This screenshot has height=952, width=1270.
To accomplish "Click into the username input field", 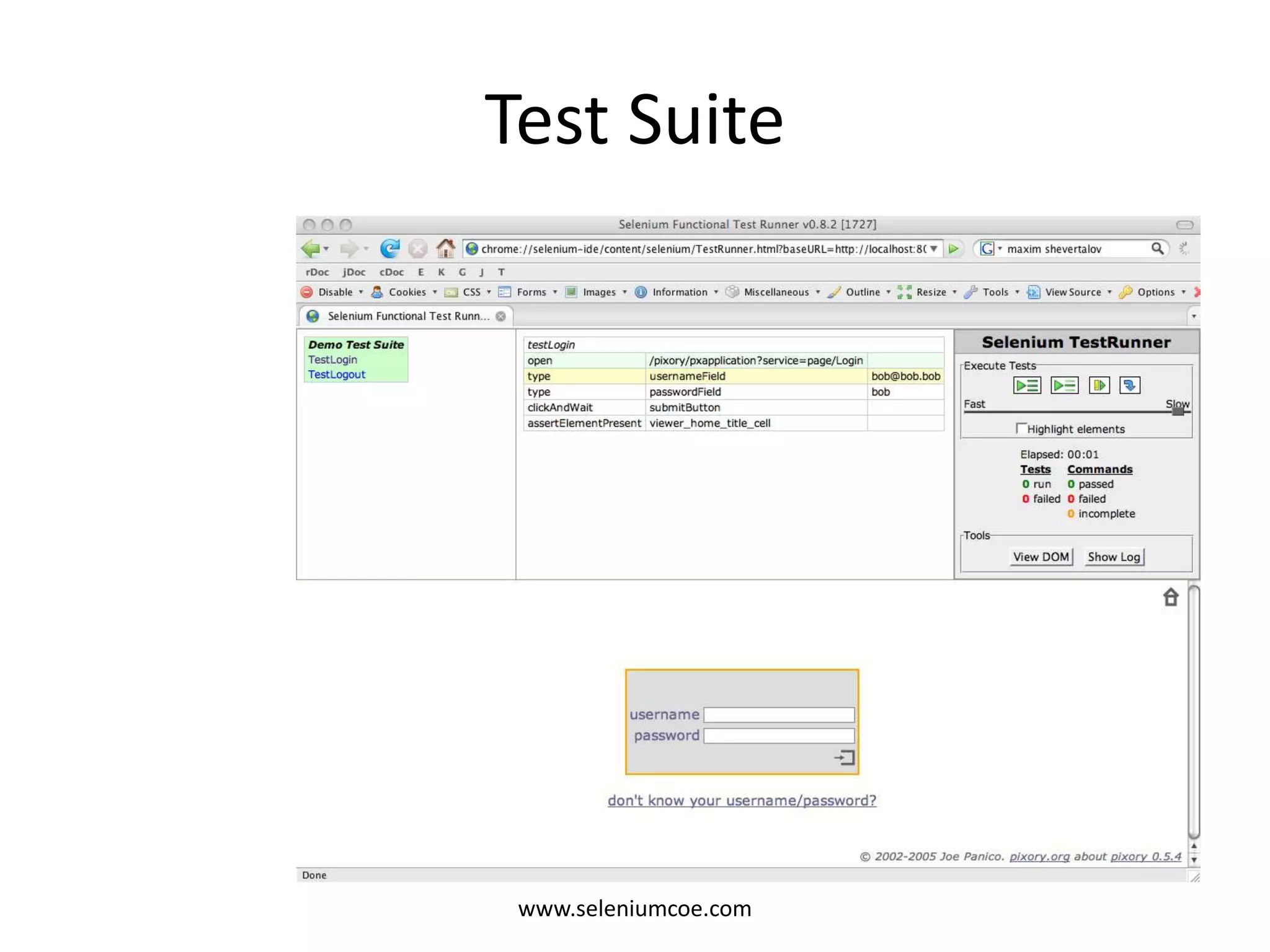I will 779,715.
